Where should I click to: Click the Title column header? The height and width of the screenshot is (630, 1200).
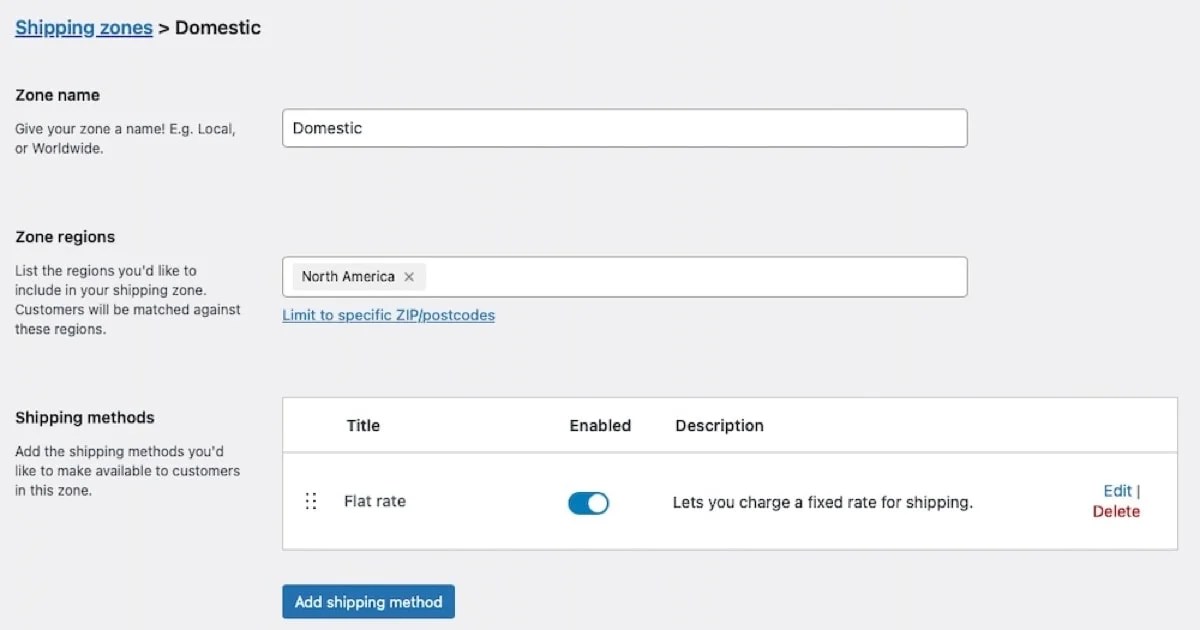[x=363, y=425]
